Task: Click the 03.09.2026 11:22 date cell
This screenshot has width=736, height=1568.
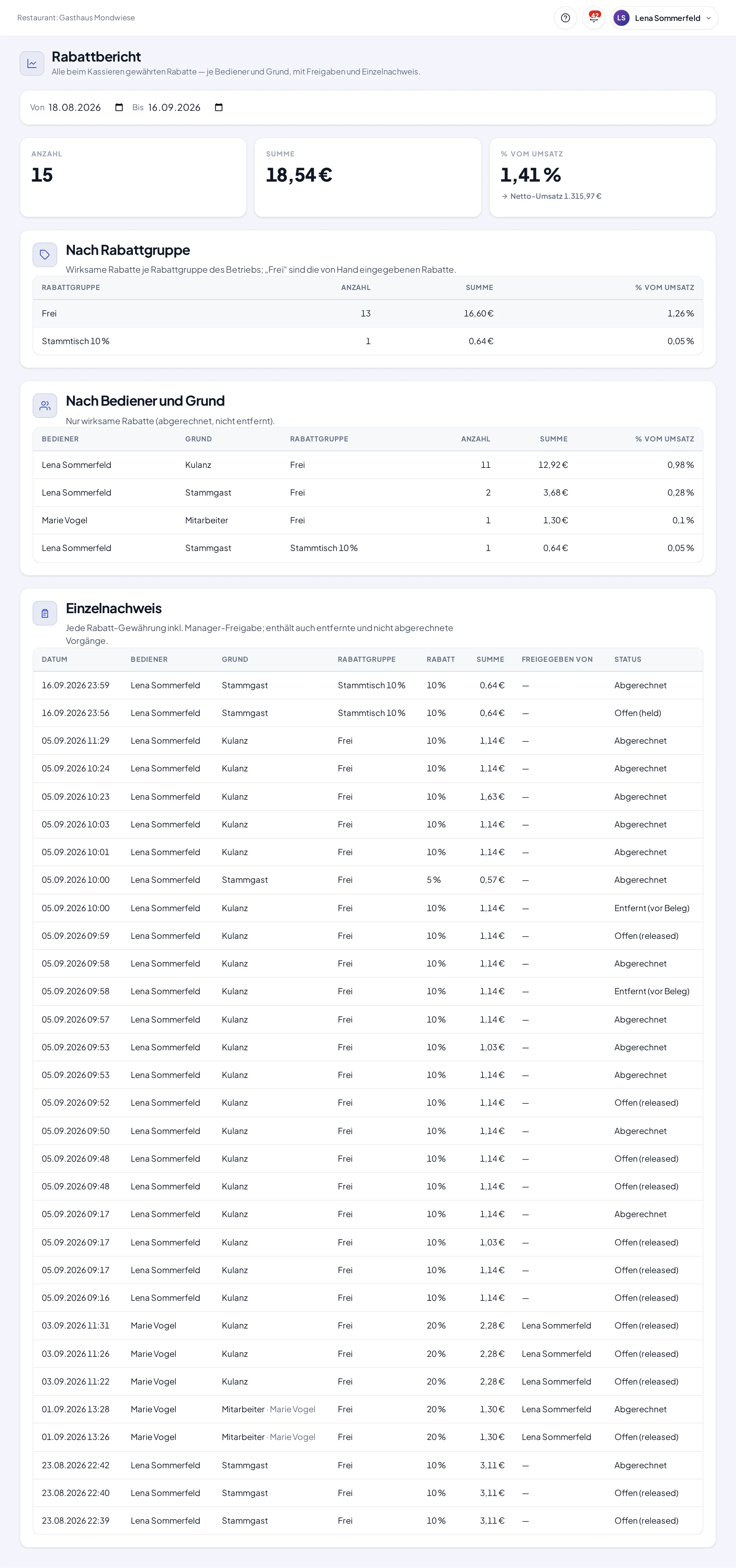Action: tap(75, 1382)
